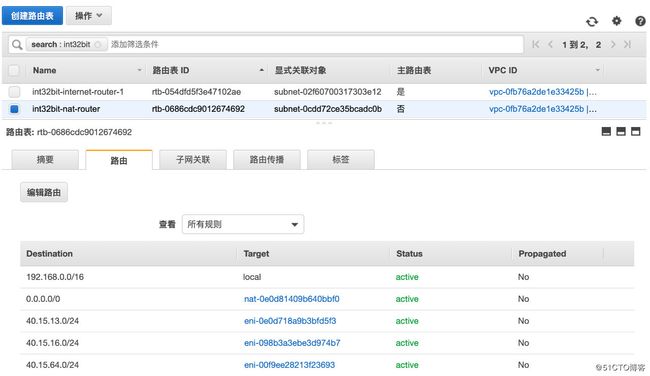Open the settings gear icon
This screenshot has height=376, width=650.
[x=616, y=21]
